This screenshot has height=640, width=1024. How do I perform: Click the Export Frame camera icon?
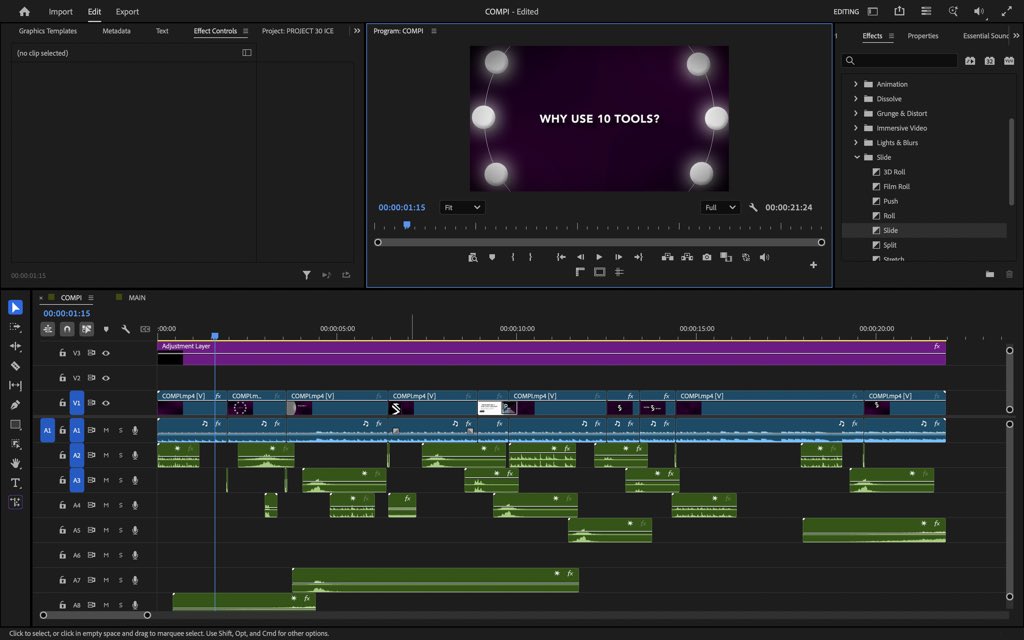pos(706,257)
